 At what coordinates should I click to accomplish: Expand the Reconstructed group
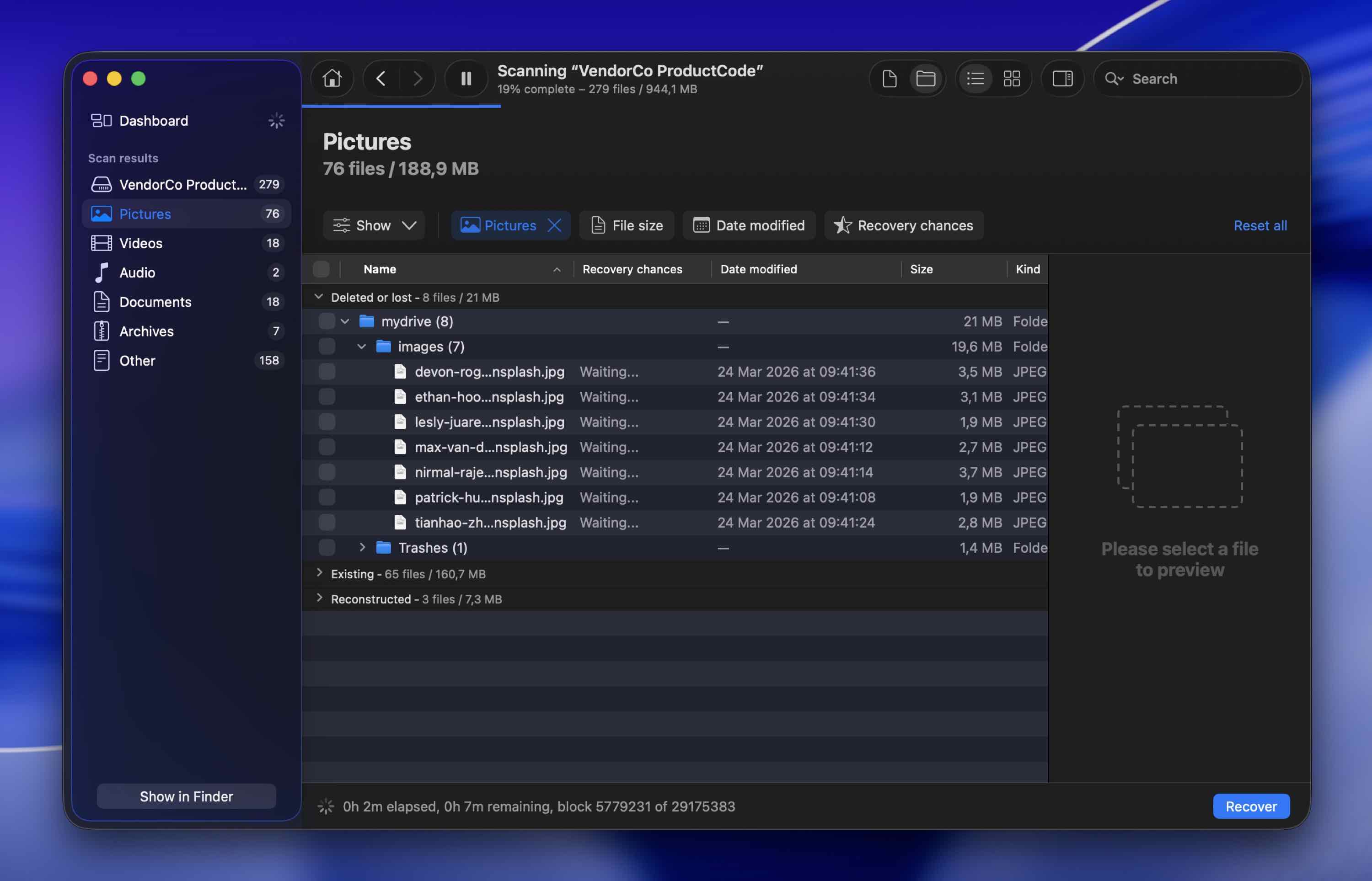point(319,598)
